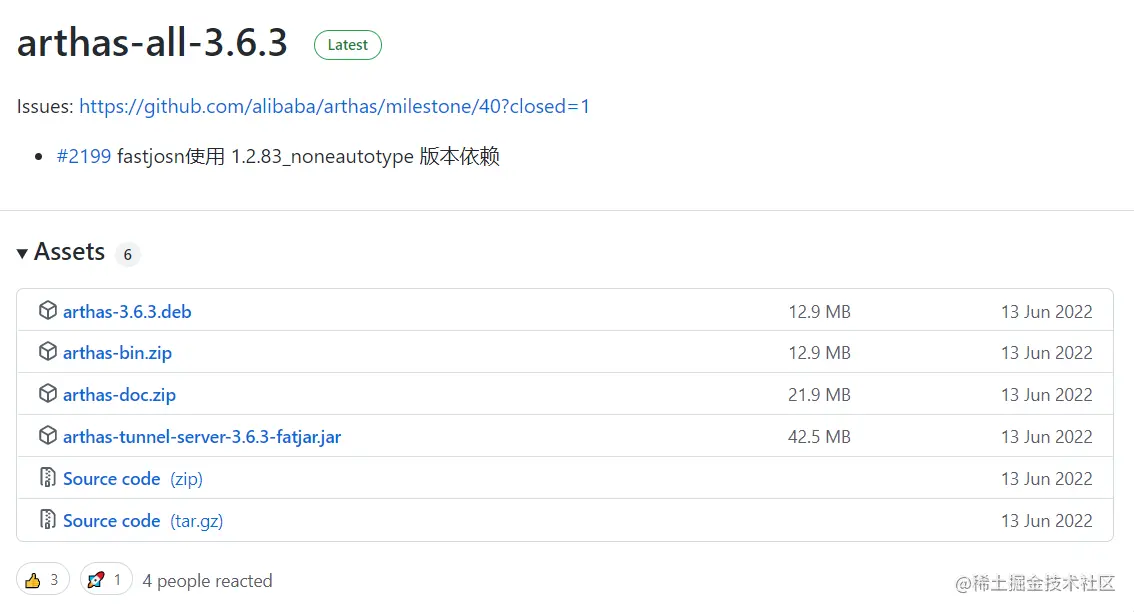The image size is (1134, 612).
Task: Click the zip file icon beside Source code (zip)
Action: coord(48,477)
